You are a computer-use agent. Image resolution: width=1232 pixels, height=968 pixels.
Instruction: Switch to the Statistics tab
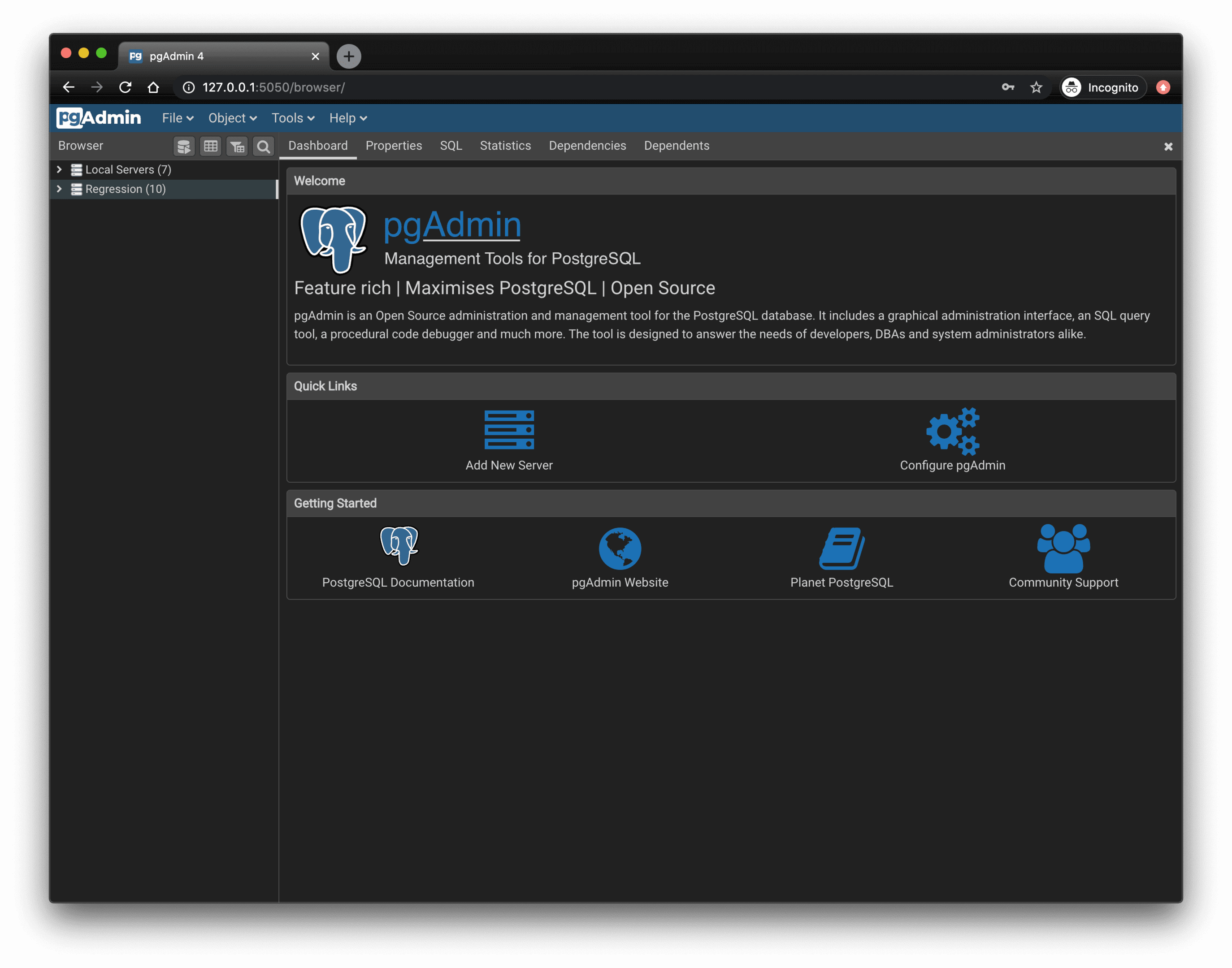[x=505, y=146]
